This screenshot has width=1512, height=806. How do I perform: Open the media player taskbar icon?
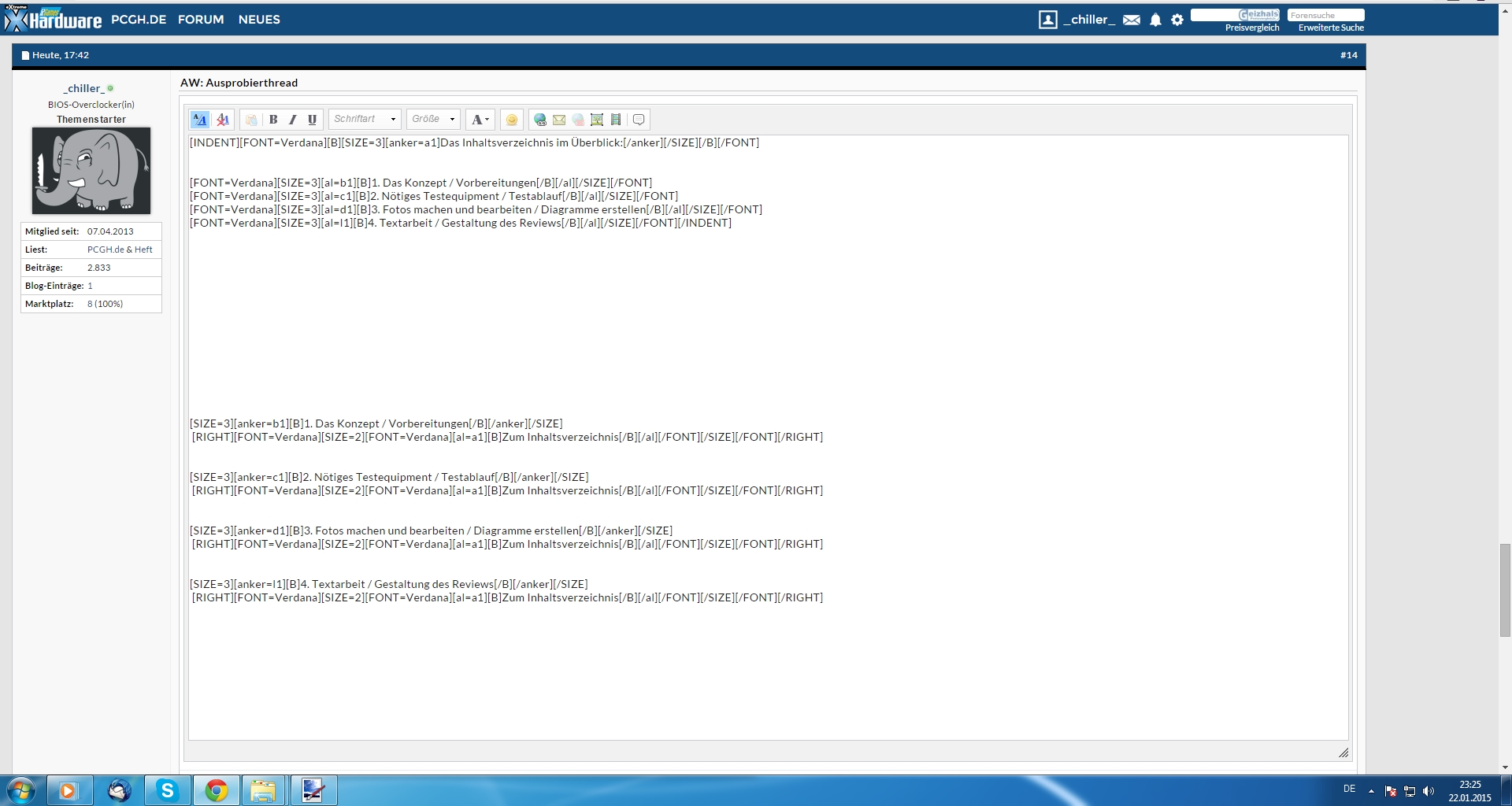pos(69,790)
